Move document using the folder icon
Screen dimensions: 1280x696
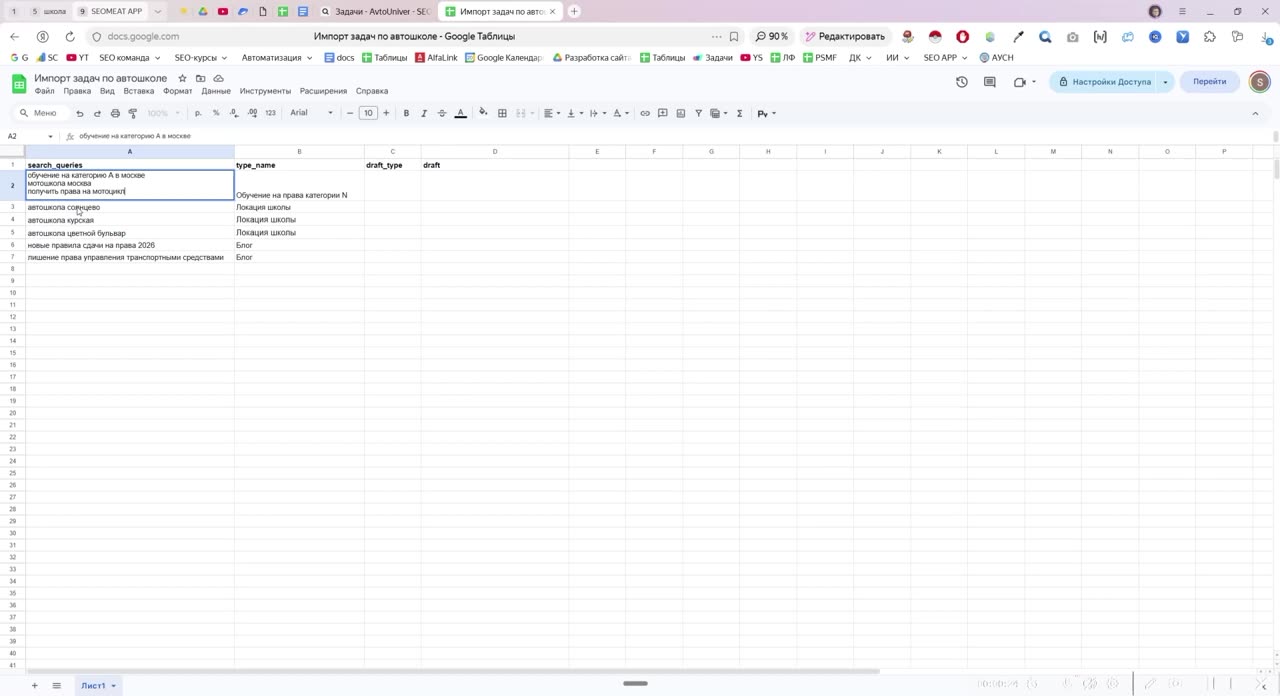click(x=200, y=78)
